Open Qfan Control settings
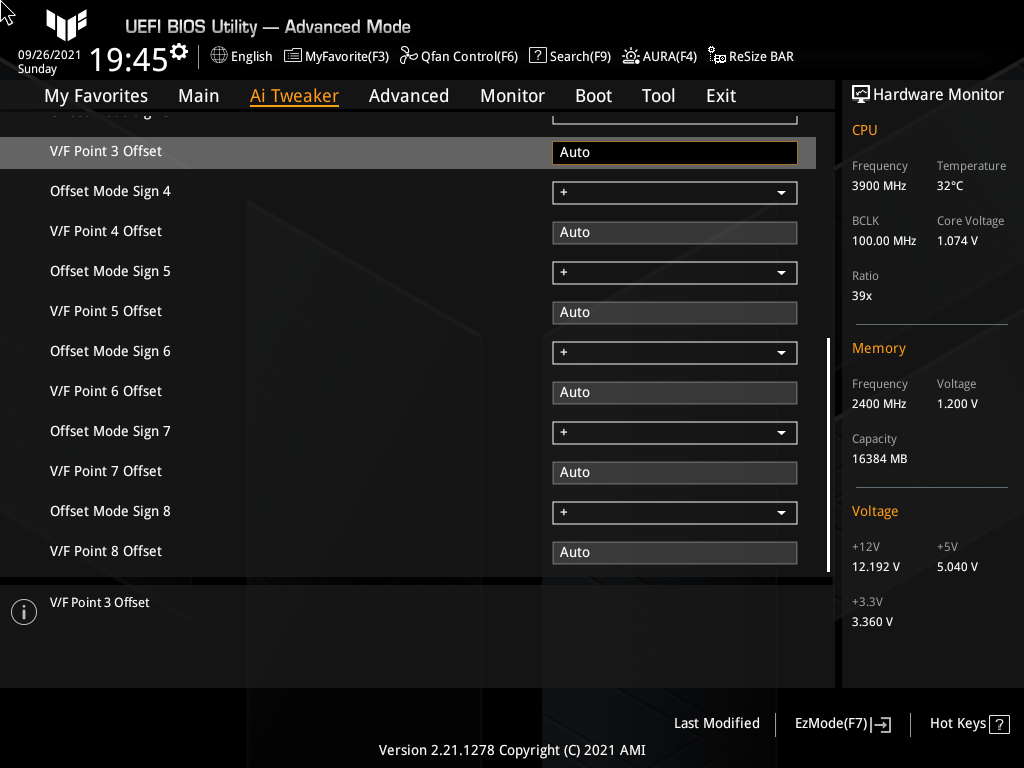 point(458,56)
